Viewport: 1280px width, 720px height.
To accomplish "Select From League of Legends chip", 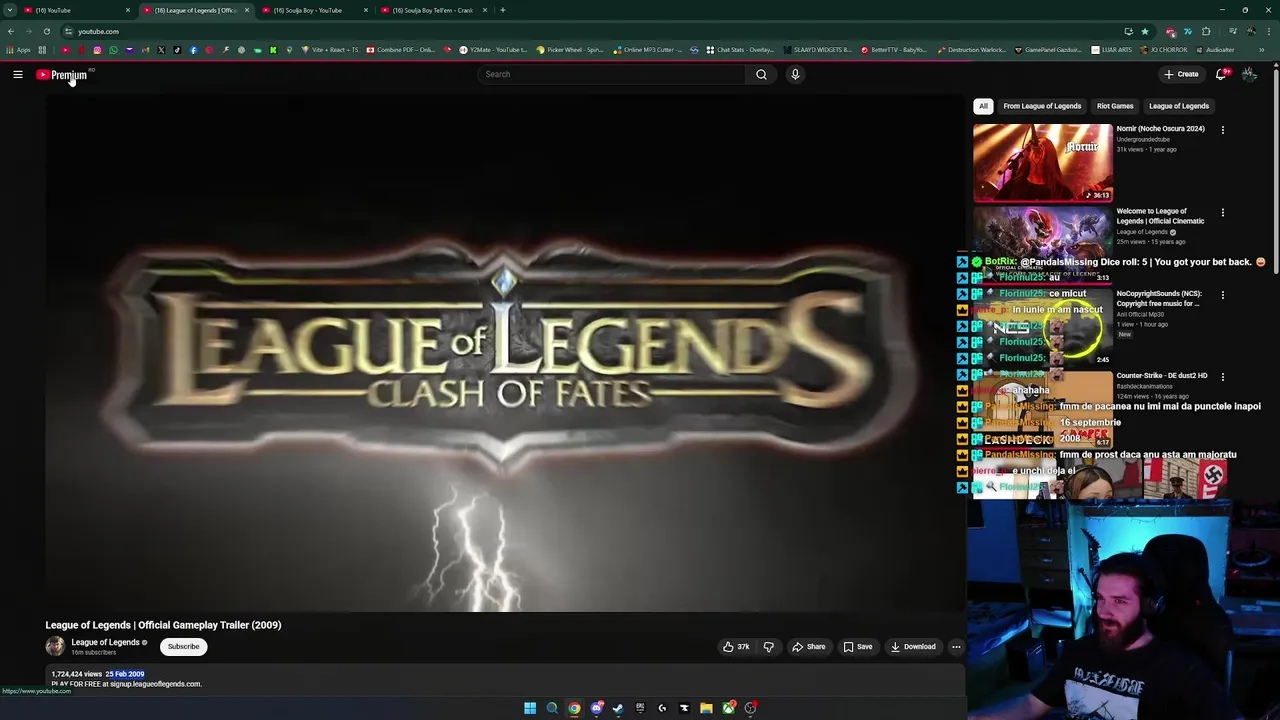I will [1042, 106].
